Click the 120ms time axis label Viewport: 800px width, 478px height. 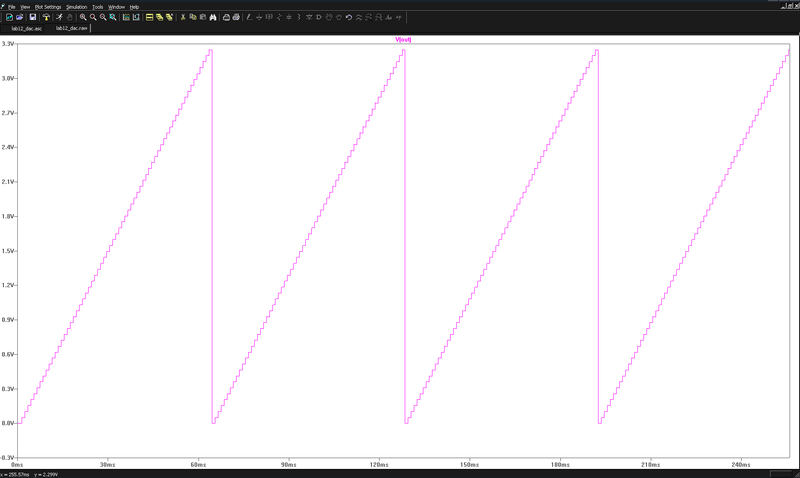[x=379, y=465]
